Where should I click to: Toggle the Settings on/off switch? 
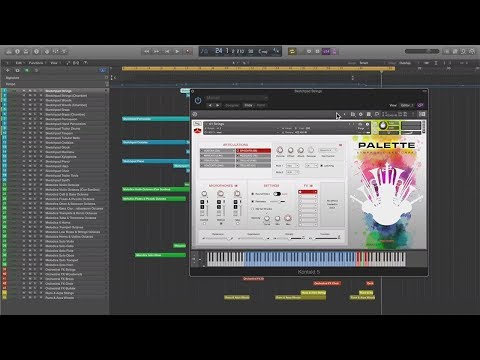point(277,194)
